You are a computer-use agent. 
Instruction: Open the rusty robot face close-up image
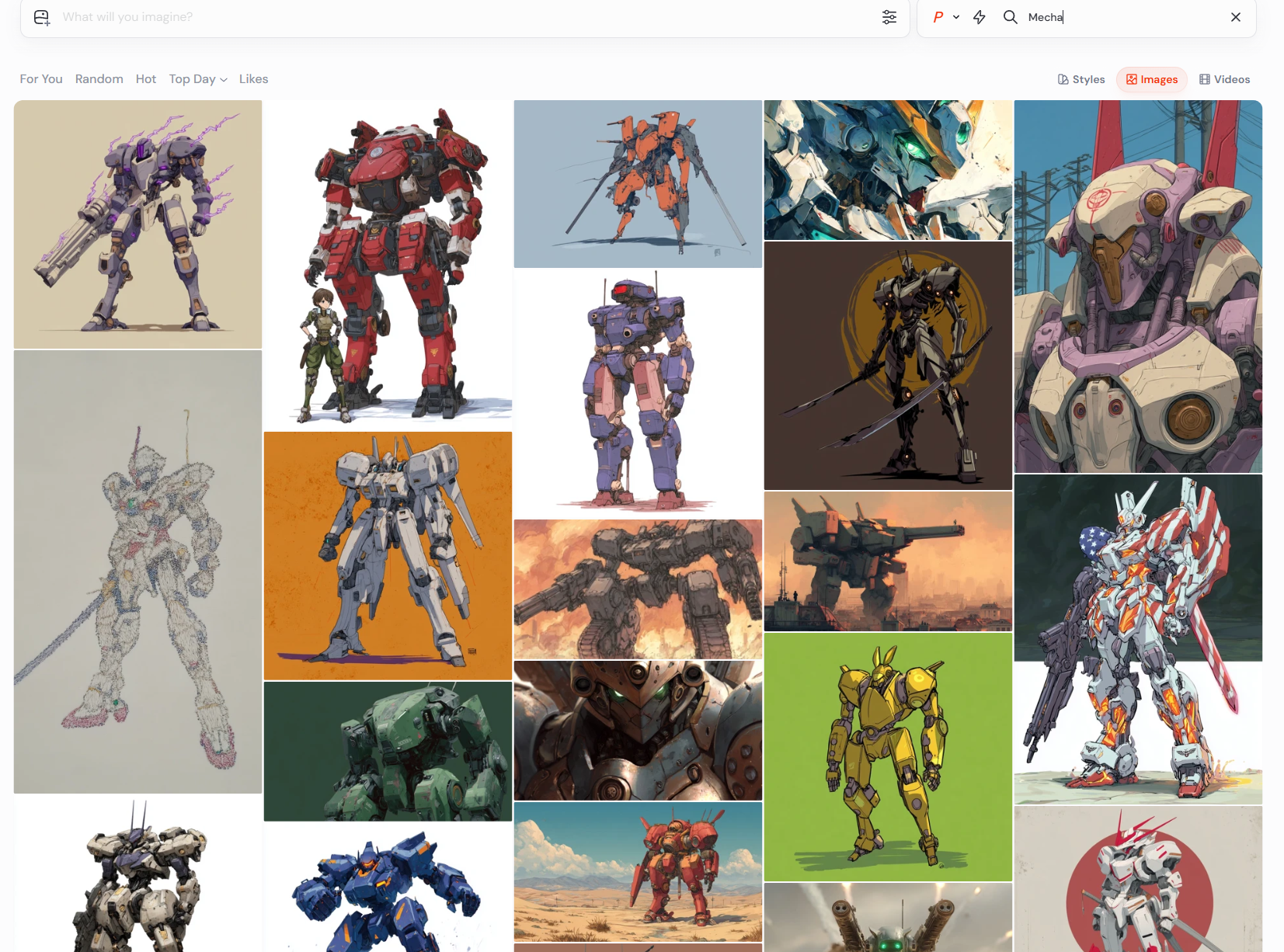pos(639,731)
